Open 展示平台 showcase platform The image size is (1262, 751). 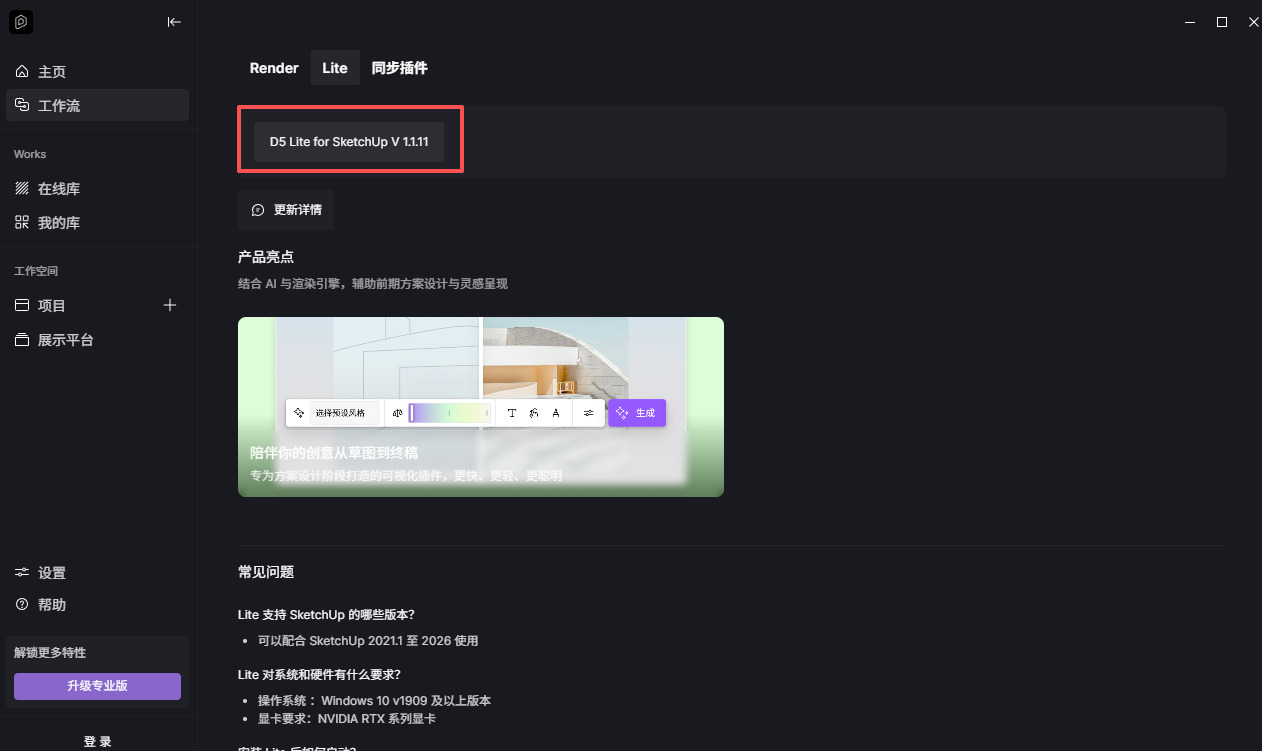(65, 340)
